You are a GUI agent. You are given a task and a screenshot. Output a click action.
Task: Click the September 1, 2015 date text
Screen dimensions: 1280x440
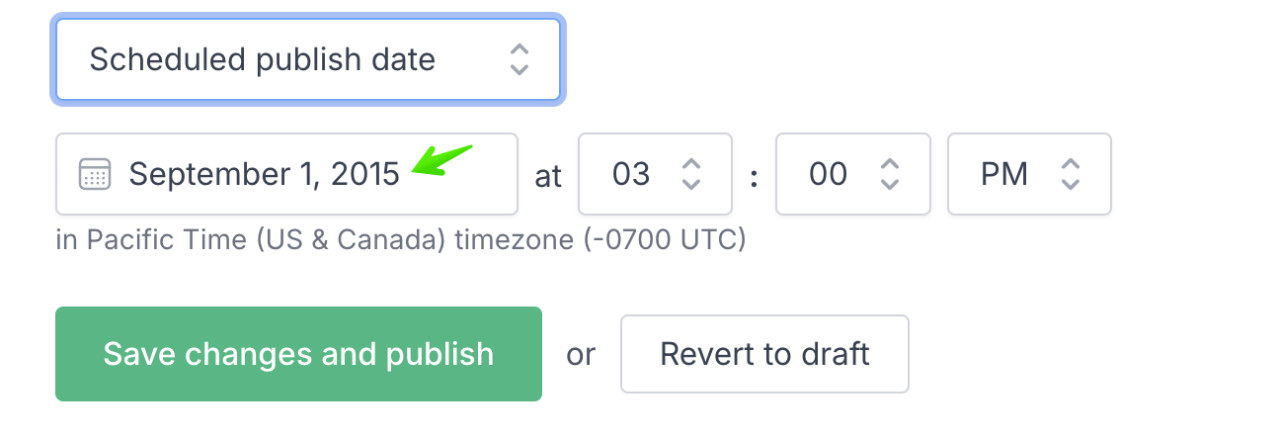(x=264, y=174)
